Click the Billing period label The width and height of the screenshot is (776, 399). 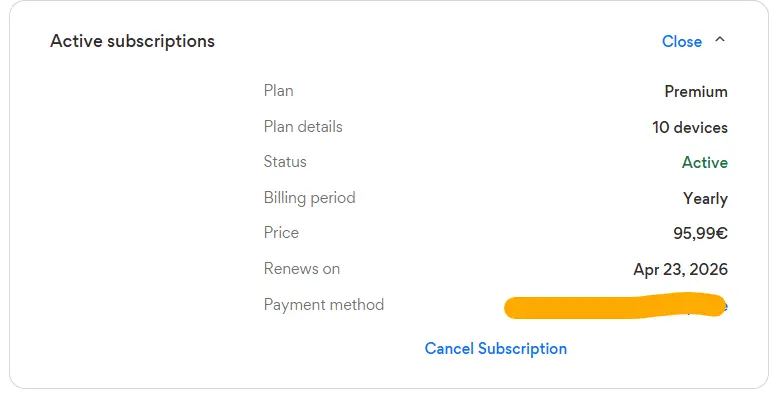click(309, 198)
